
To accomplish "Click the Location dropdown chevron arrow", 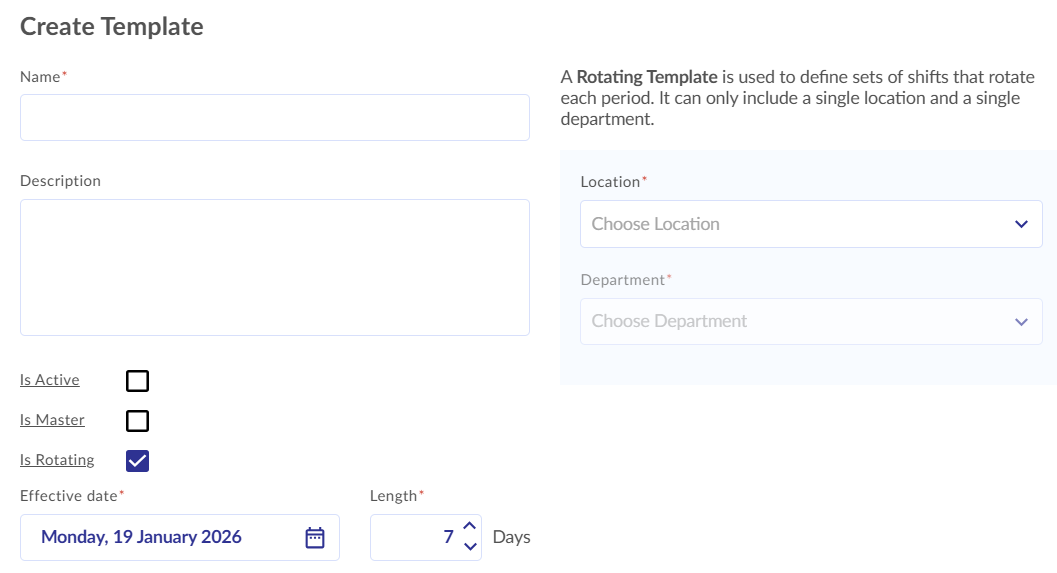I will click(1021, 224).
